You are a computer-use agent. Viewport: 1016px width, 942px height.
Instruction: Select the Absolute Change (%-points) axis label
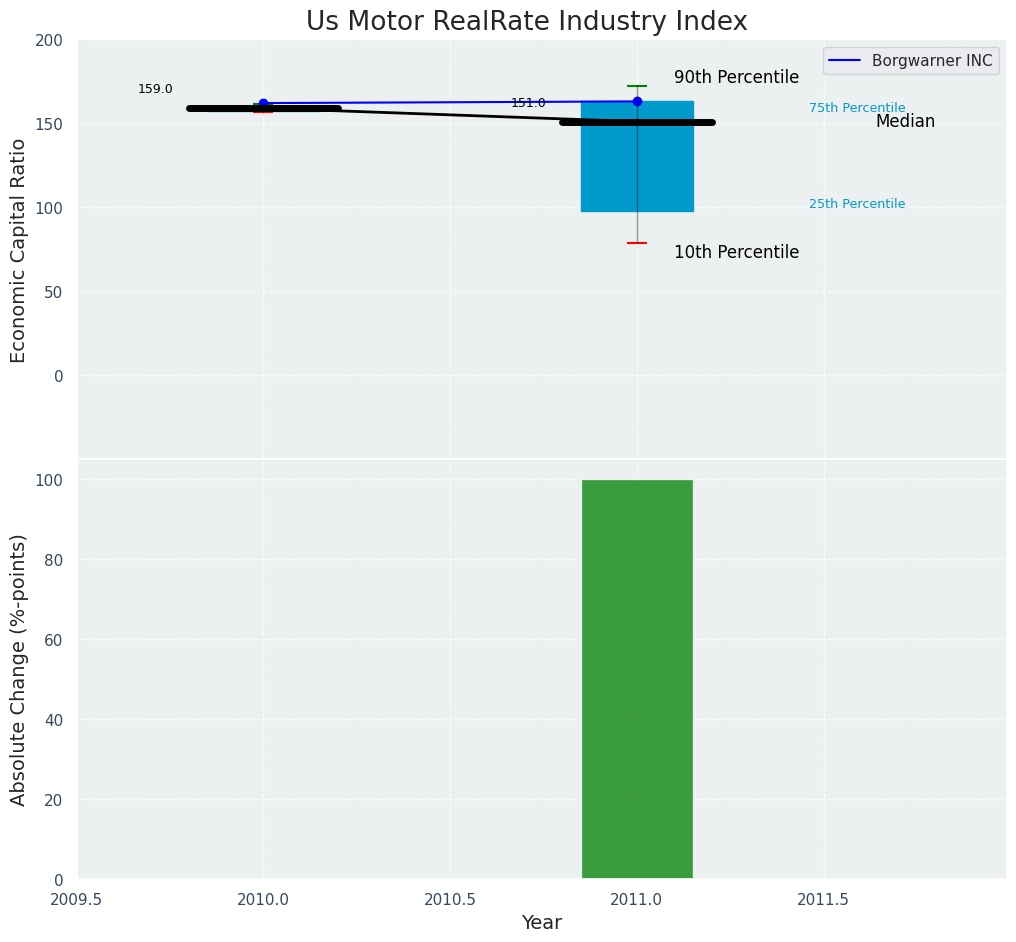click(x=19, y=670)
